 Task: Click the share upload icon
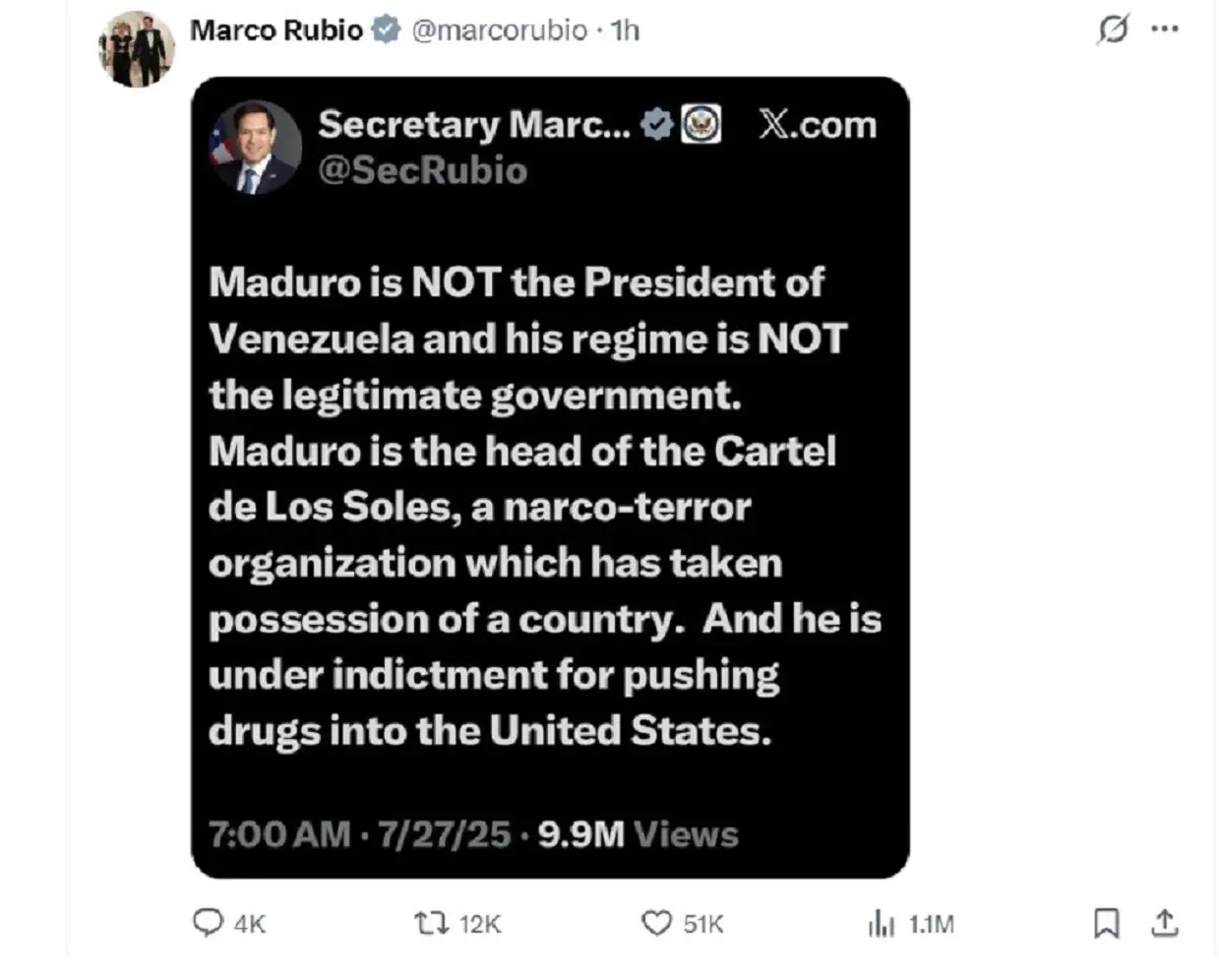point(1164,923)
